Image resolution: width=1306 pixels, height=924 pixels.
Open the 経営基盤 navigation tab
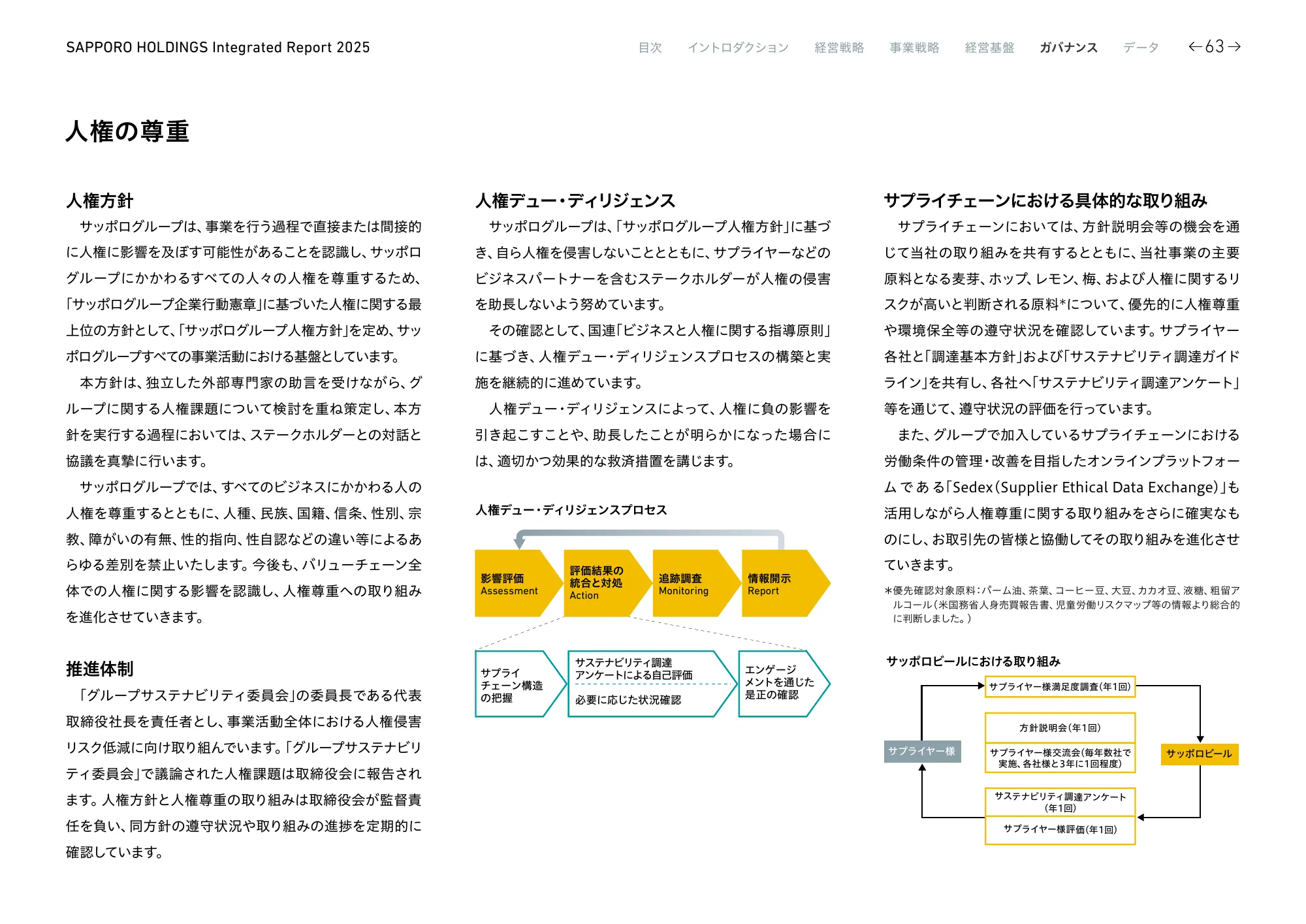pyautogui.click(x=989, y=48)
